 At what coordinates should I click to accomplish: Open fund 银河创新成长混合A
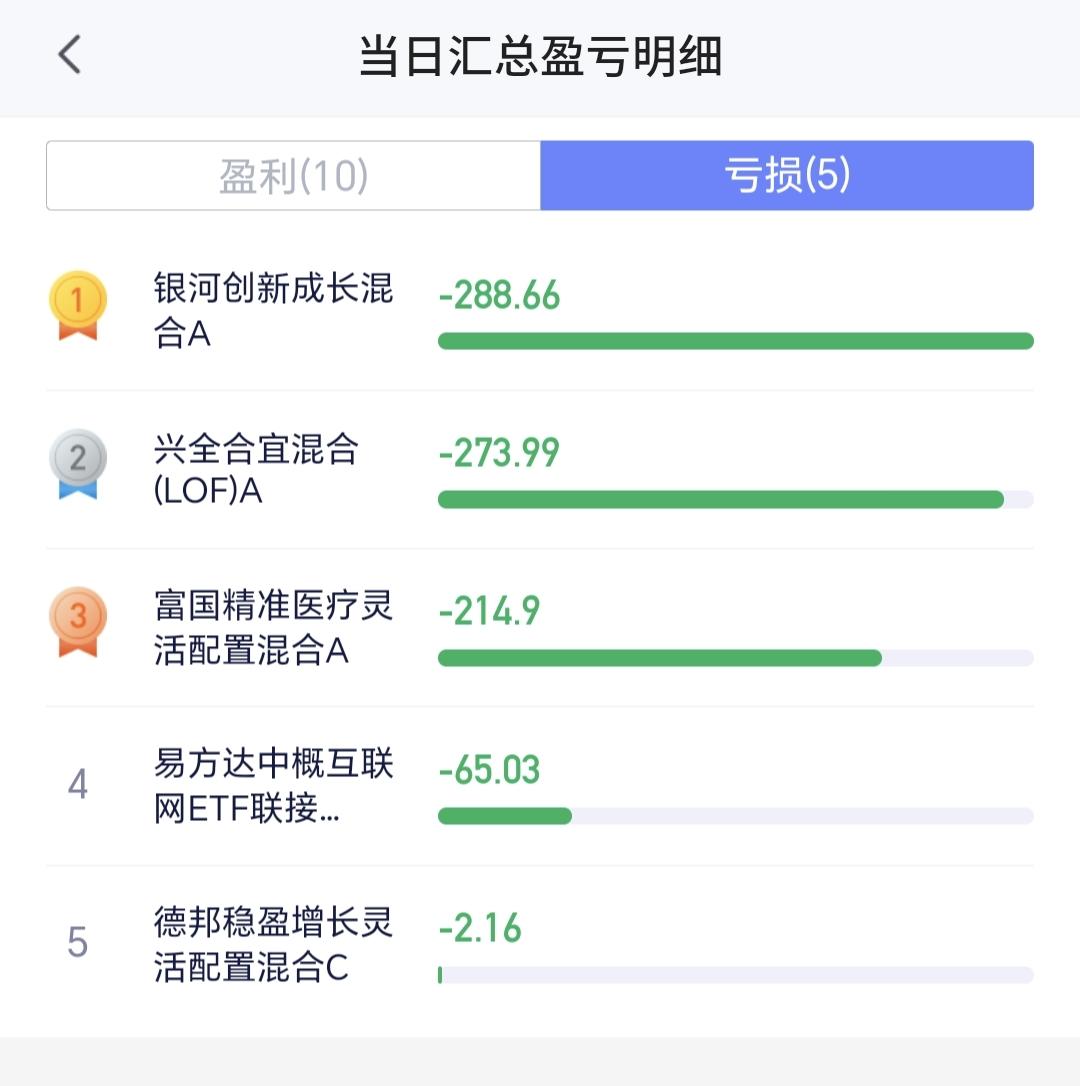[x=273, y=311]
